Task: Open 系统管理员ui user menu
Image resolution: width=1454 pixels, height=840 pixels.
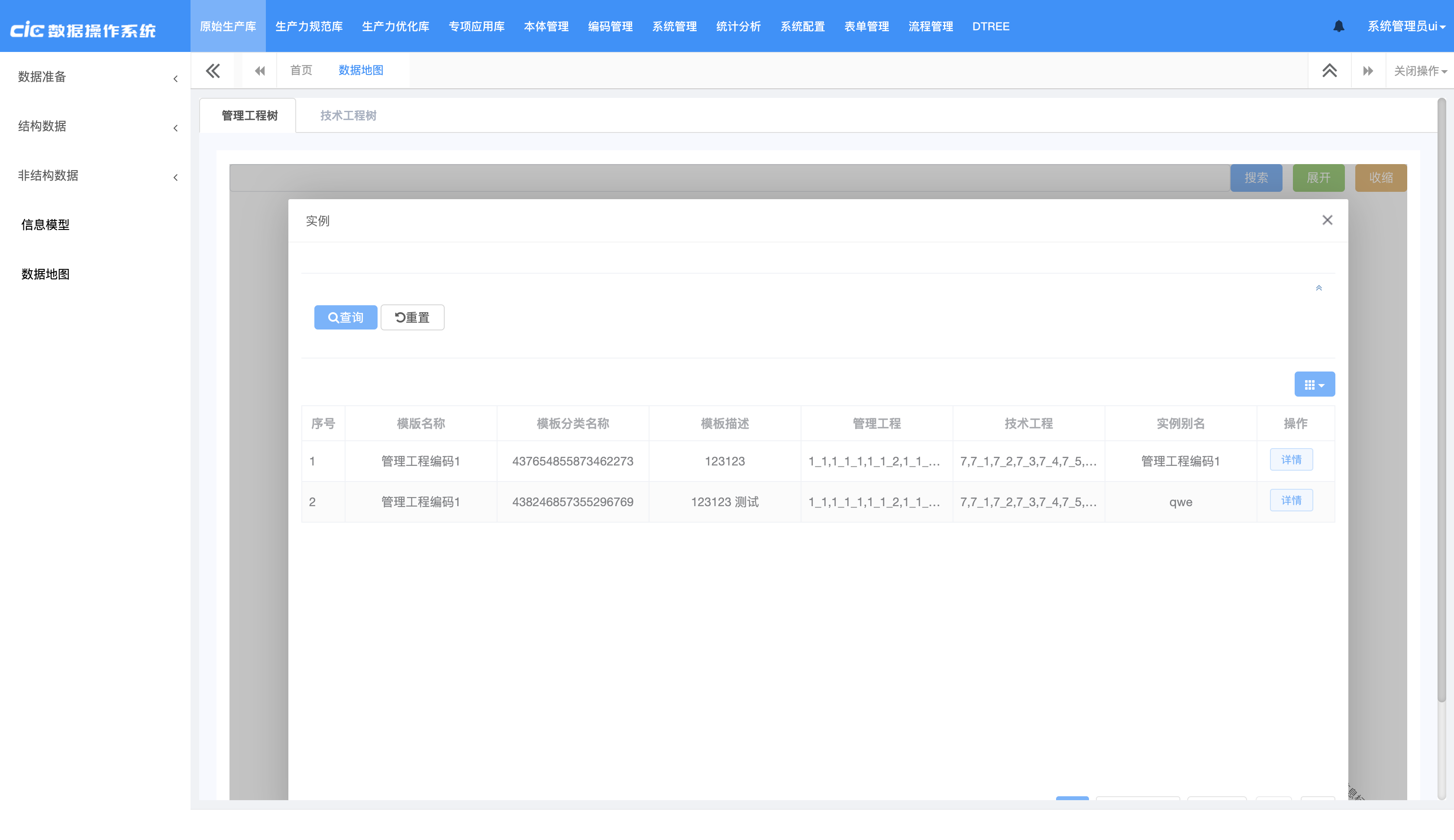Action: pos(1406,26)
